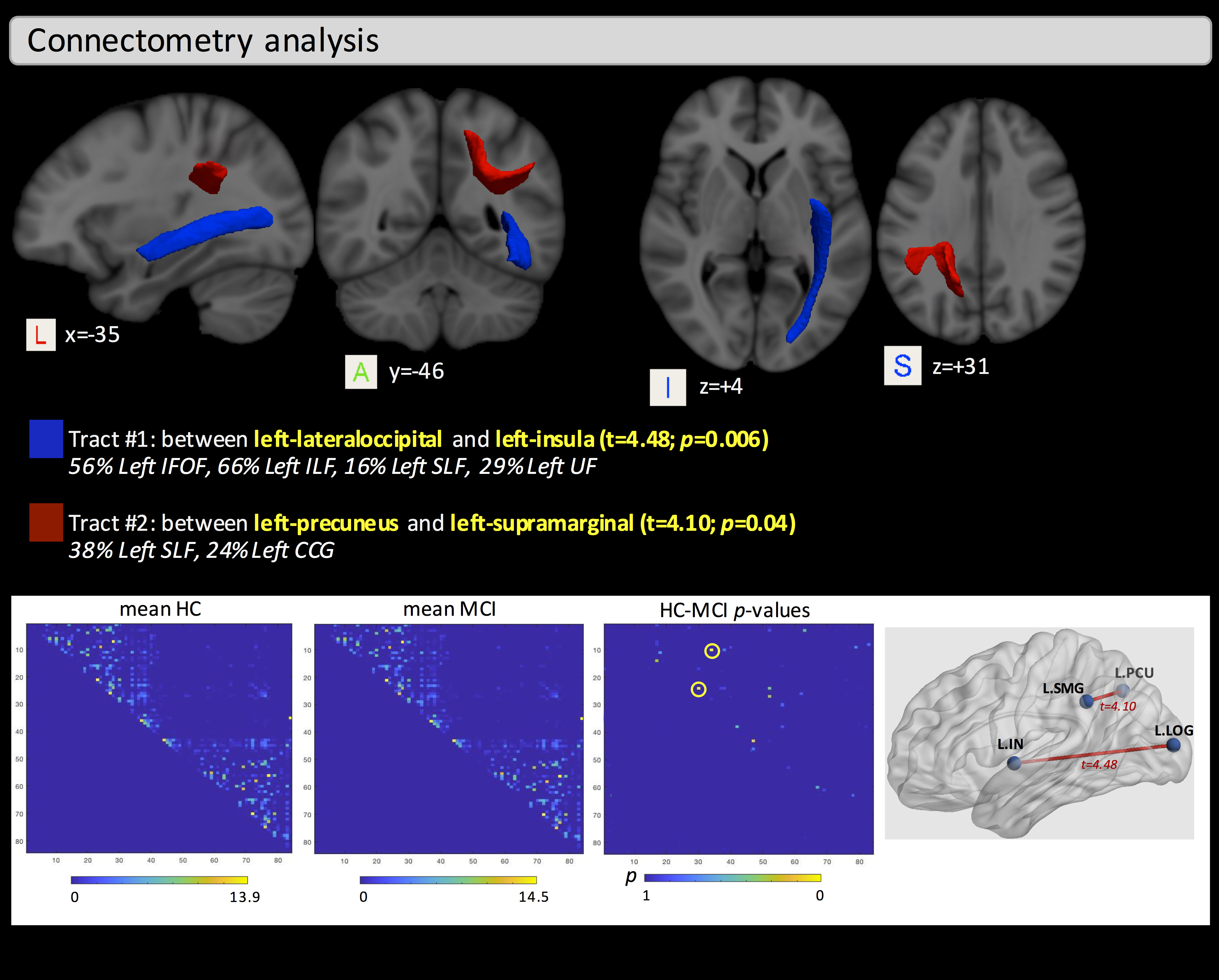The width and height of the screenshot is (1219, 980).
Task: Click the mean HC colorbar
Action: click(x=159, y=880)
